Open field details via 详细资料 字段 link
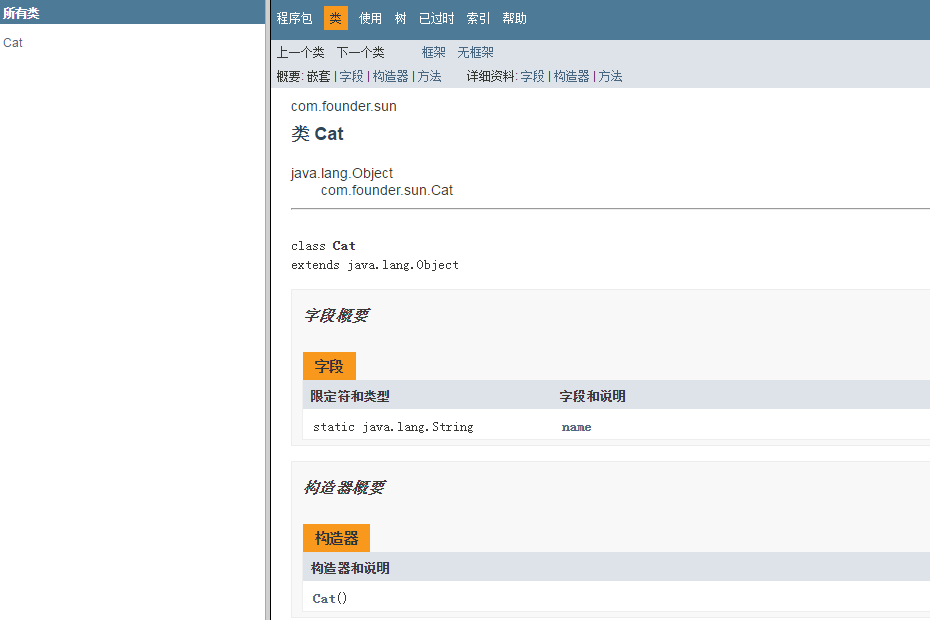 pos(533,76)
